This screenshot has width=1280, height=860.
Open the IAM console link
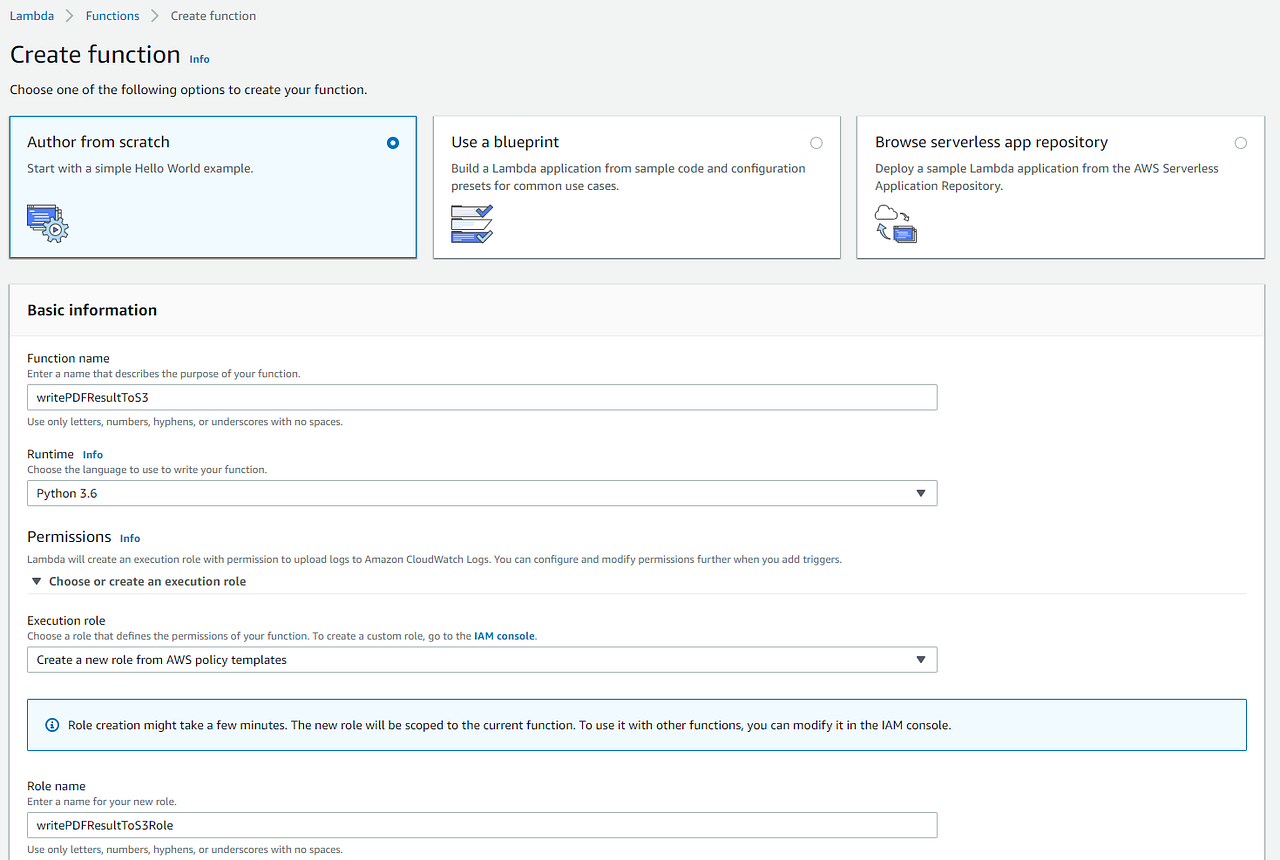pos(504,635)
